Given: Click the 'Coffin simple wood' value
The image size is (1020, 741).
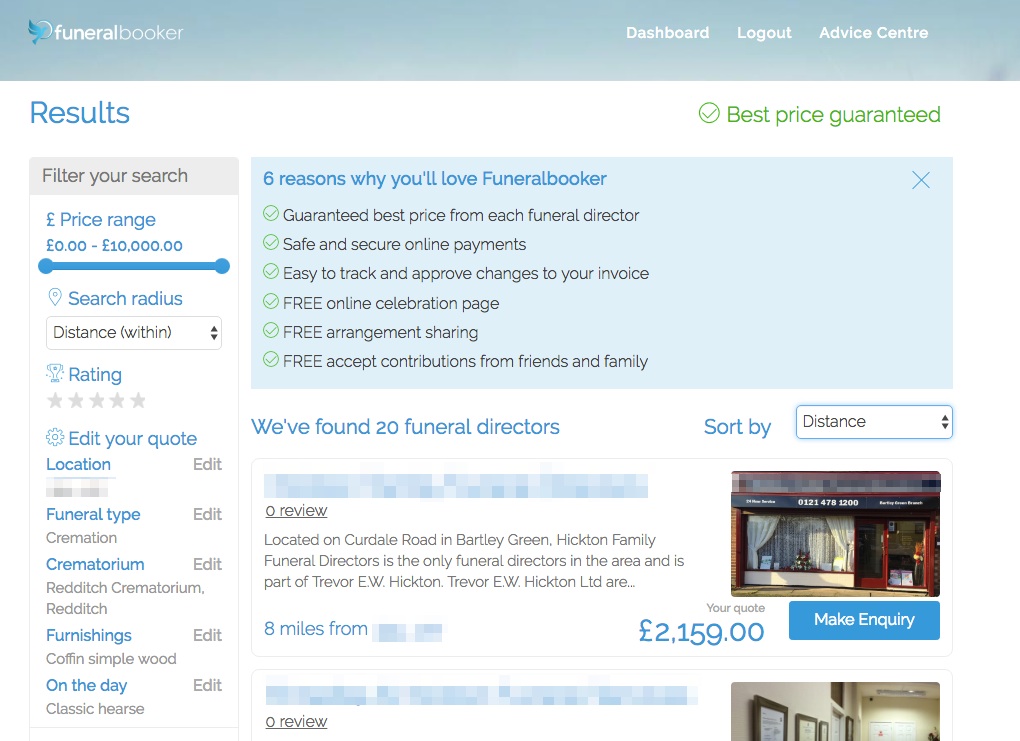Looking at the screenshot, I should point(111,659).
